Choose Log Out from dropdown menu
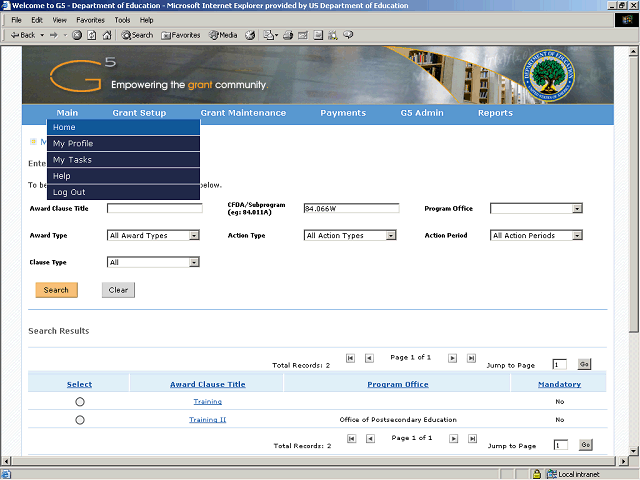The image size is (640, 480). [124, 192]
